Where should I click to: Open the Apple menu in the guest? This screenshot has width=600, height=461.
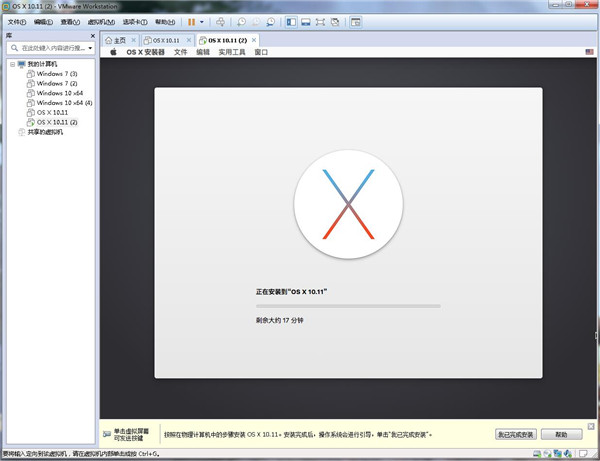113,52
